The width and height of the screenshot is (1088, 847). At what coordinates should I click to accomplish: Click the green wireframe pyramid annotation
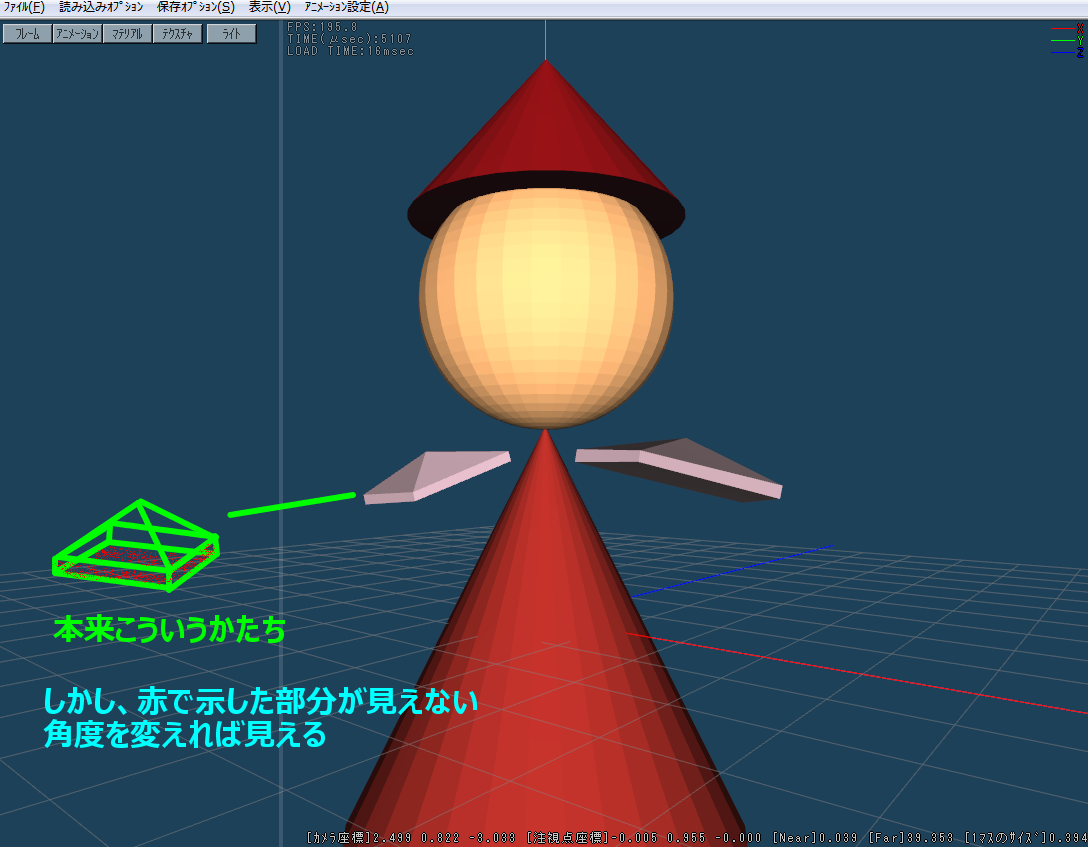[137, 545]
